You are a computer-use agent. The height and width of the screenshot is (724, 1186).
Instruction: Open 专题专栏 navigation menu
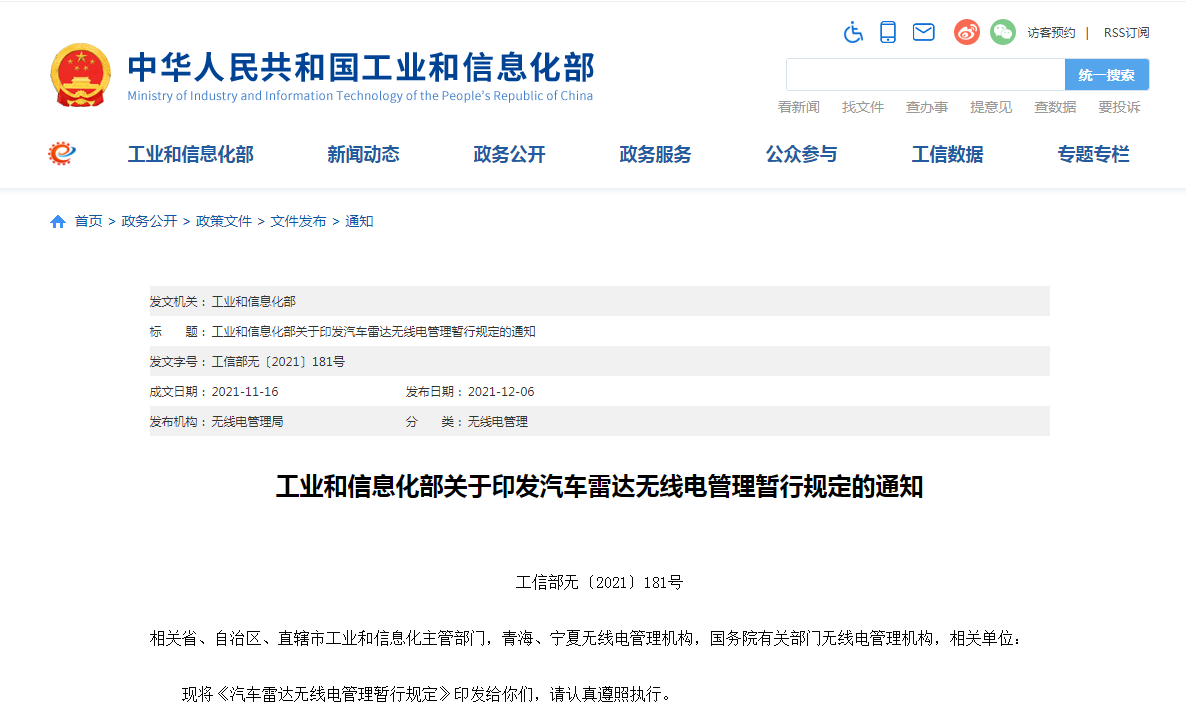coord(1093,154)
